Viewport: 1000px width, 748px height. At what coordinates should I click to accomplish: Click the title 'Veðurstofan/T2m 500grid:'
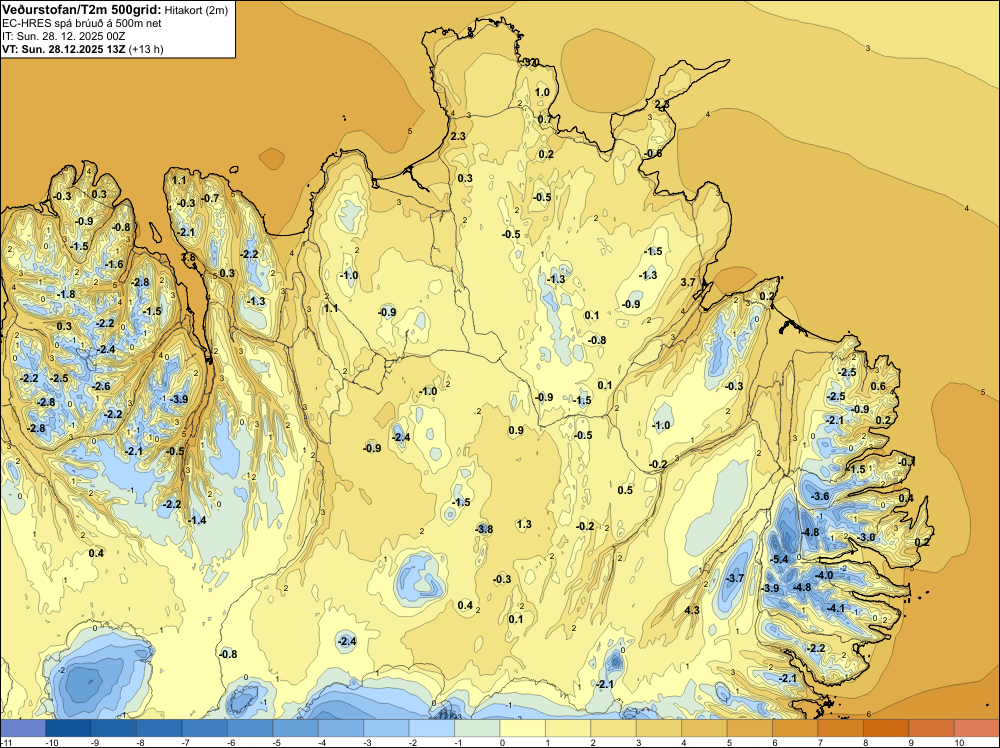82,9
